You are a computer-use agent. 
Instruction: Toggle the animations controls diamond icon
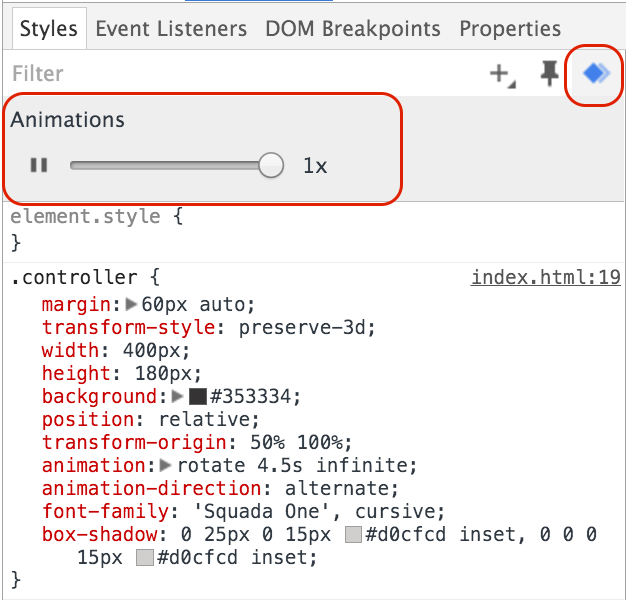pyautogui.click(x=596, y=73)
